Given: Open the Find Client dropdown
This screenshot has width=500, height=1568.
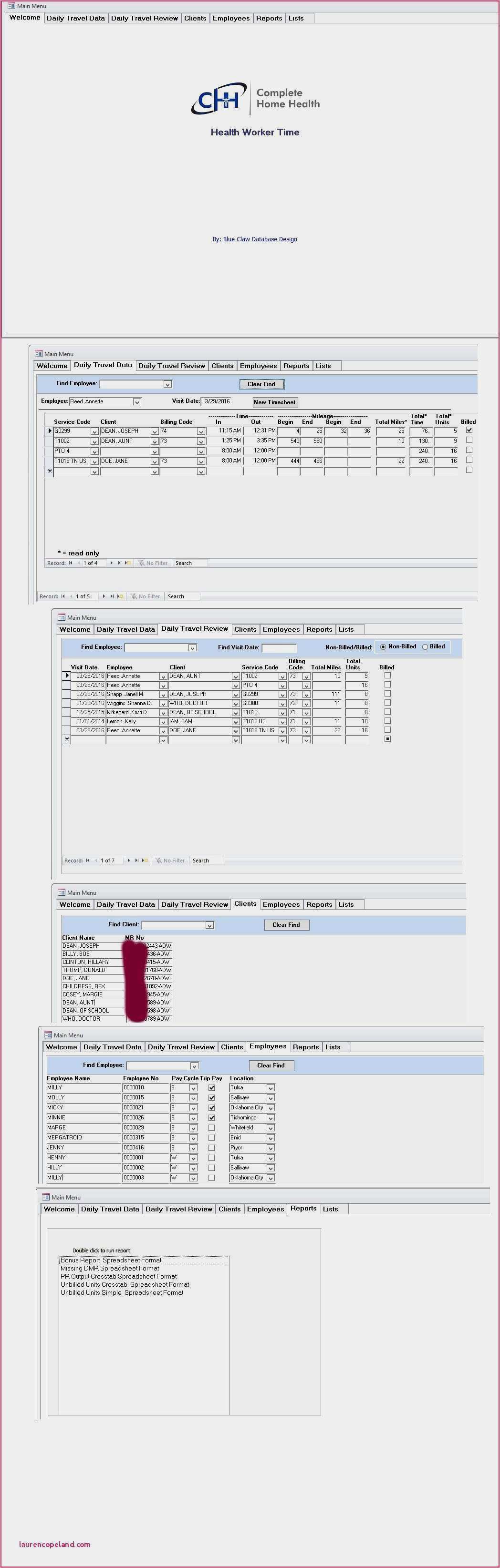Looking at the screenshot, I should pos(209,925).
